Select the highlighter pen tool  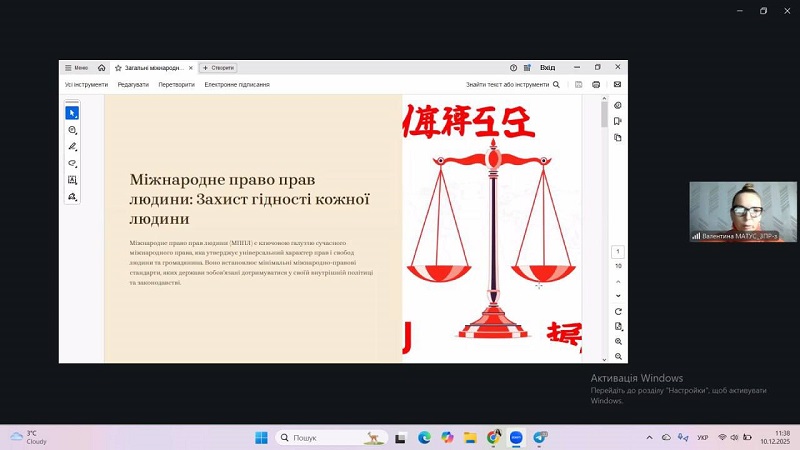click(72, 146)
